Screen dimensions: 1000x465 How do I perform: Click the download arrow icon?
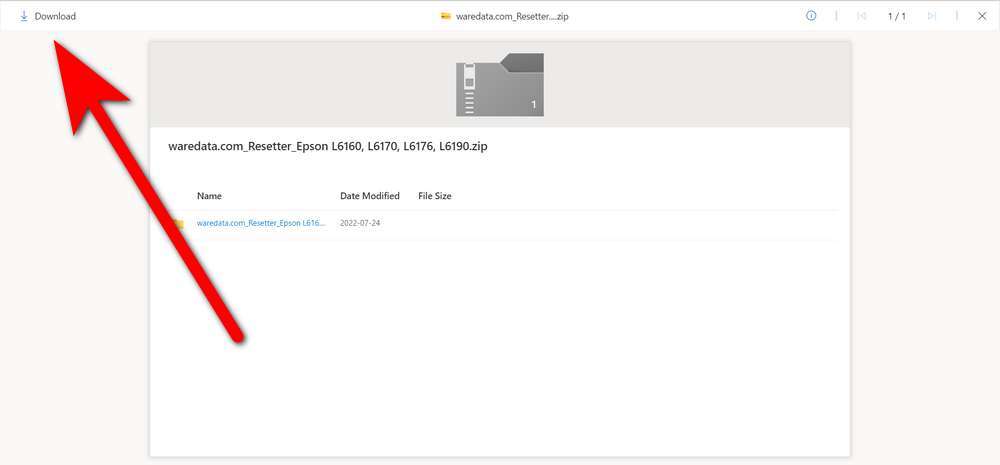[x=24, y=16]
